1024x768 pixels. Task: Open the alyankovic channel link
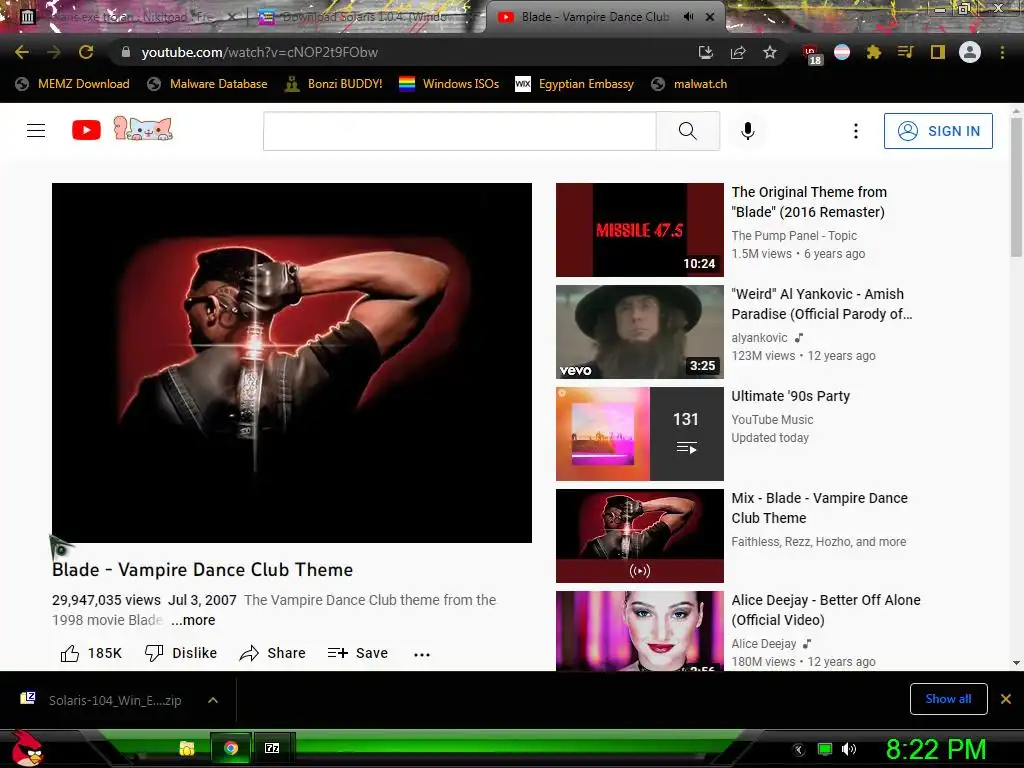tap(760, 338)
